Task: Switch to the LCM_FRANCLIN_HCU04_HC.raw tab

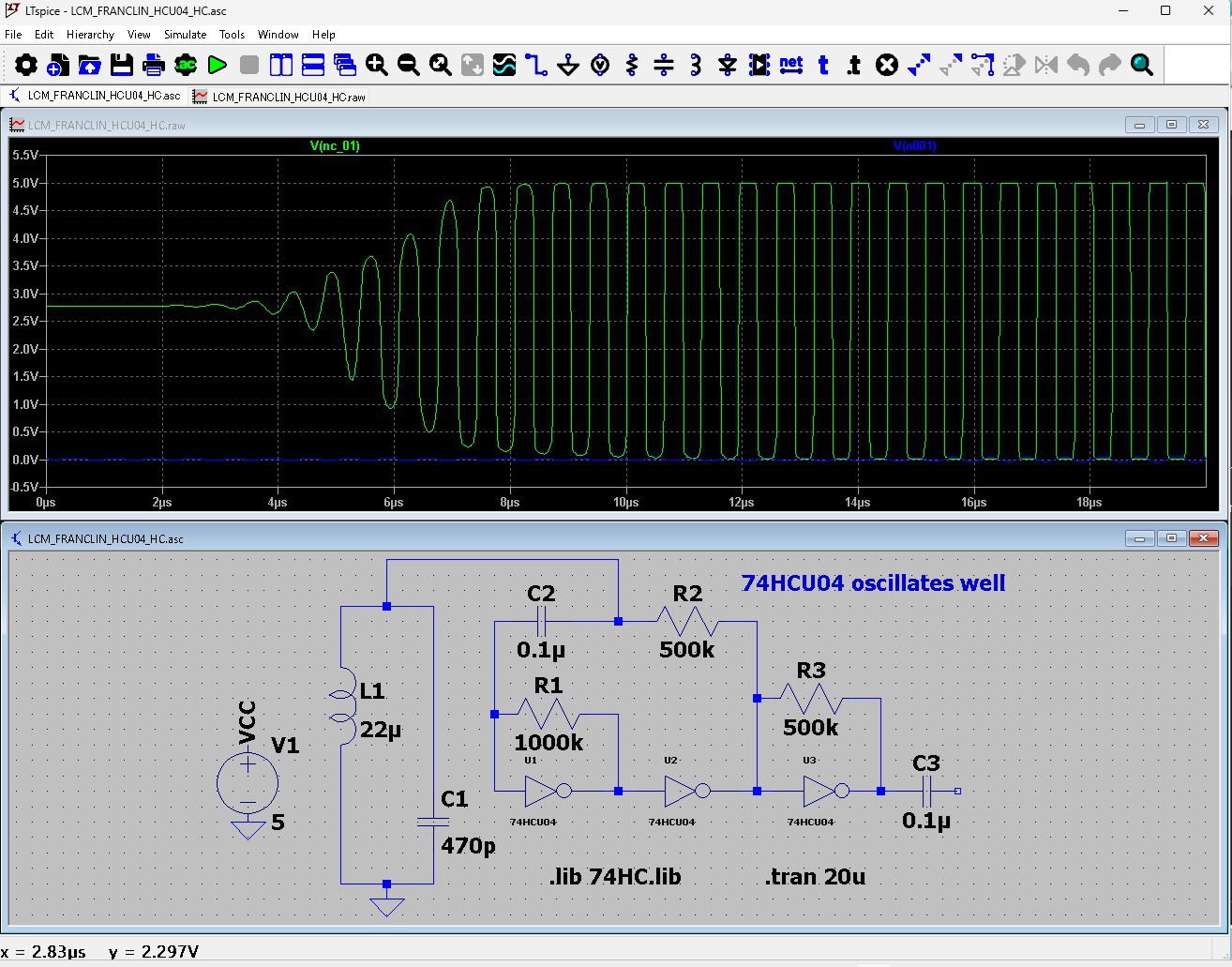Action: click(x=279, y=97)
